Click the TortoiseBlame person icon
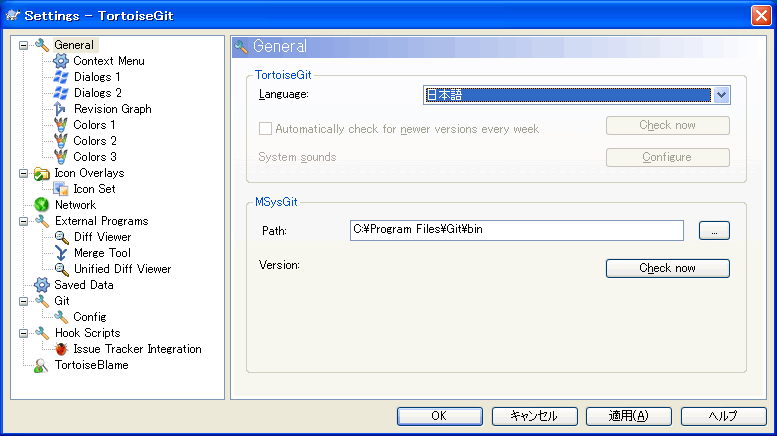The image size is (777, 436). point(42,365)
